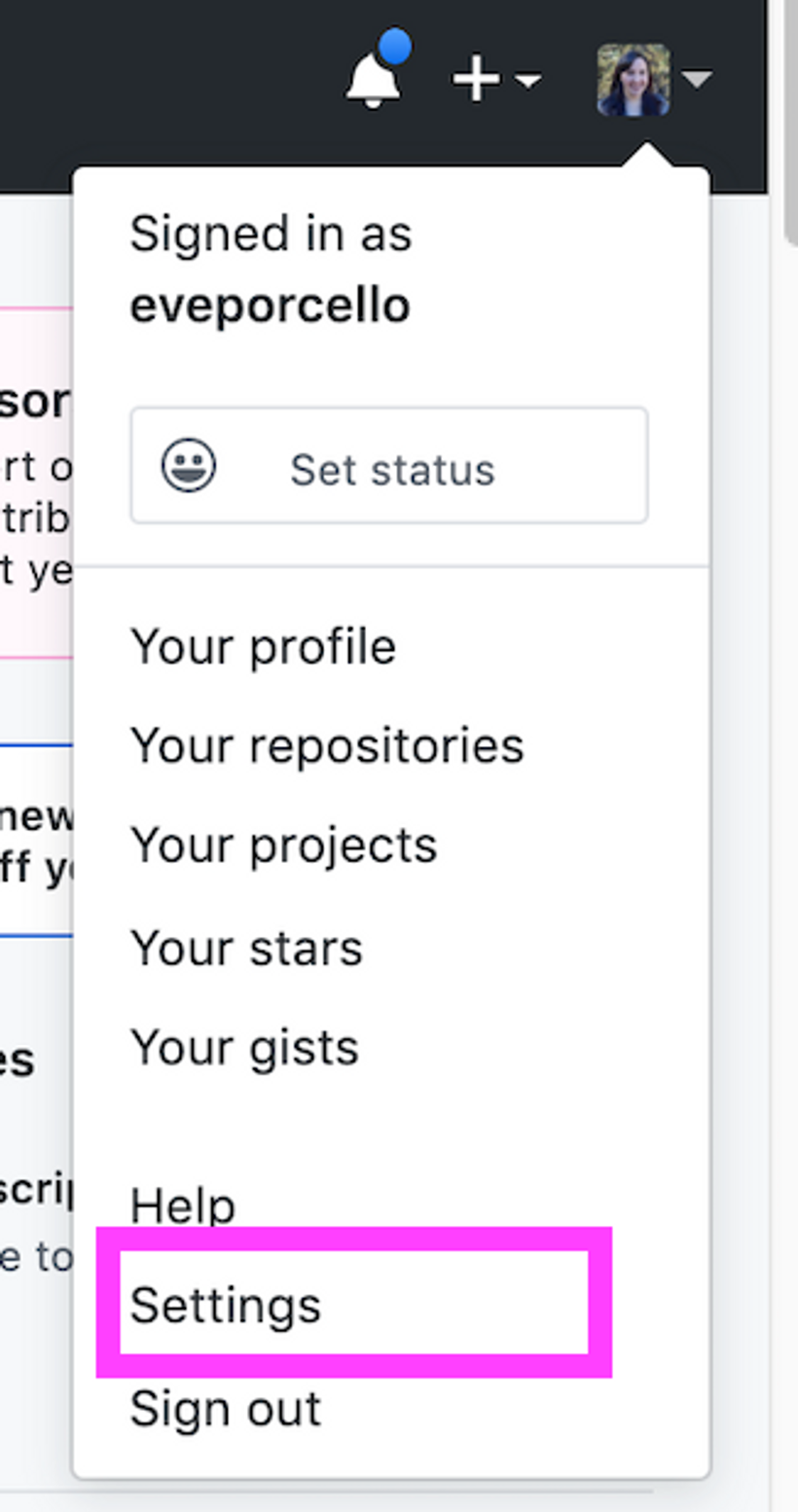Open Settings from the user menu

pos(225,1306)
